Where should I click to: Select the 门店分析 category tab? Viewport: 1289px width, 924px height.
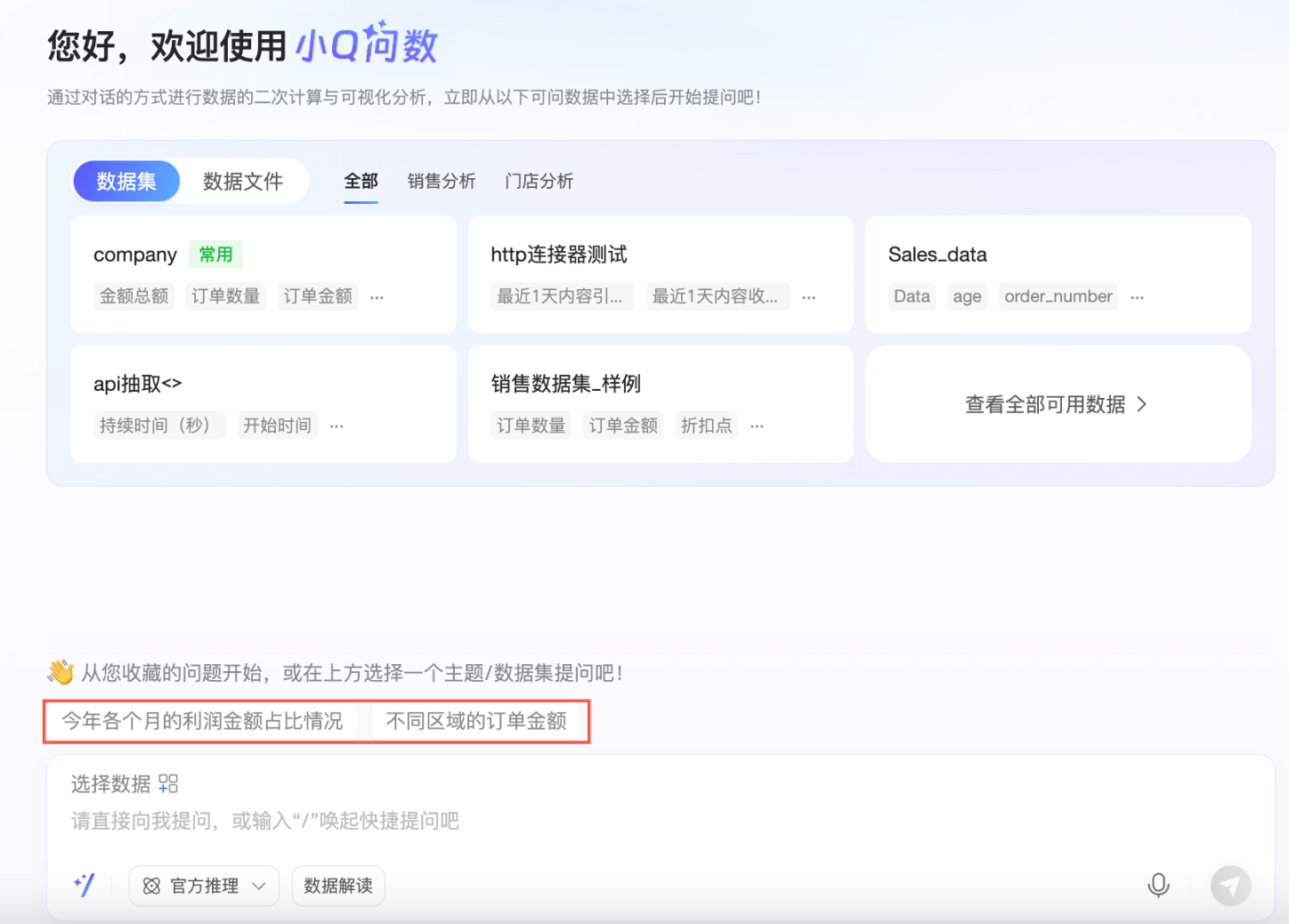(x=539, y=182)
